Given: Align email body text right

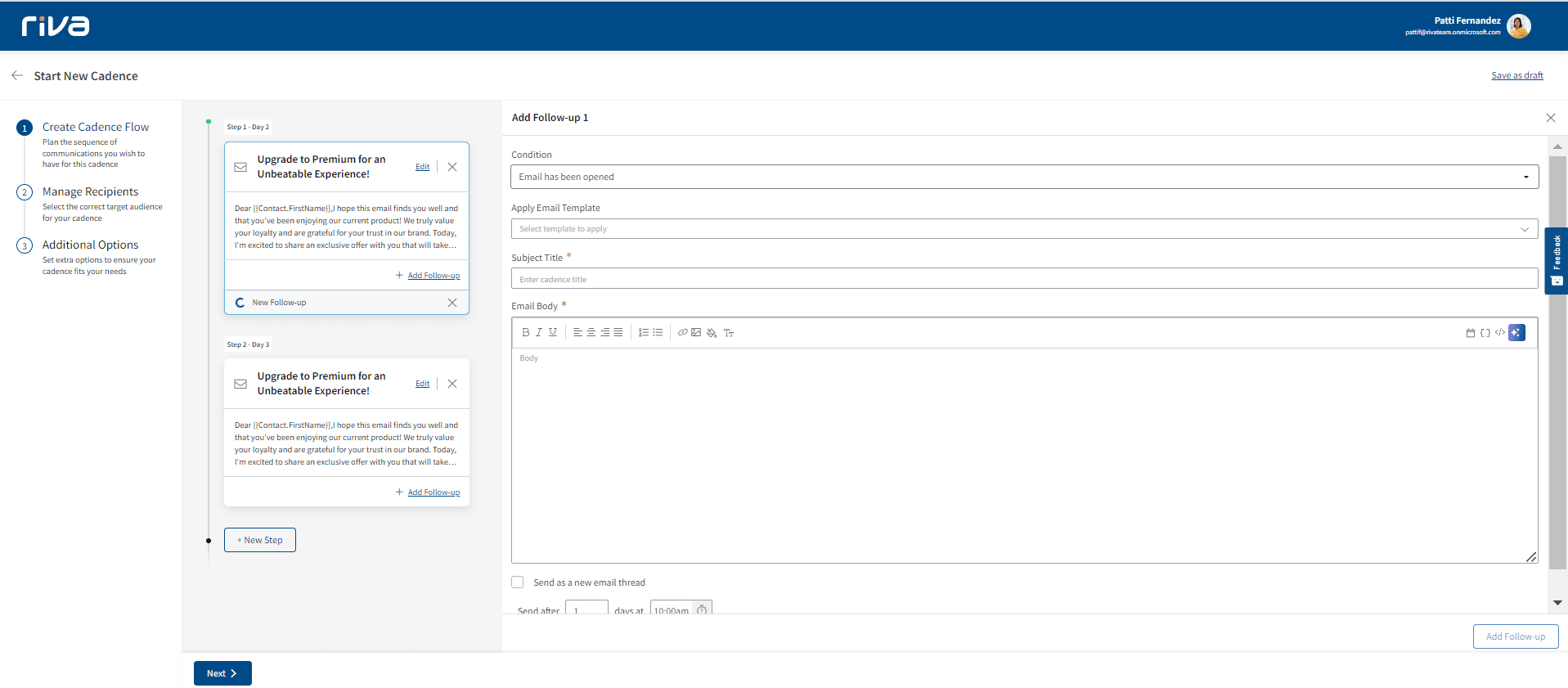Looking at the screenshot, I should [x=605, y=332].
